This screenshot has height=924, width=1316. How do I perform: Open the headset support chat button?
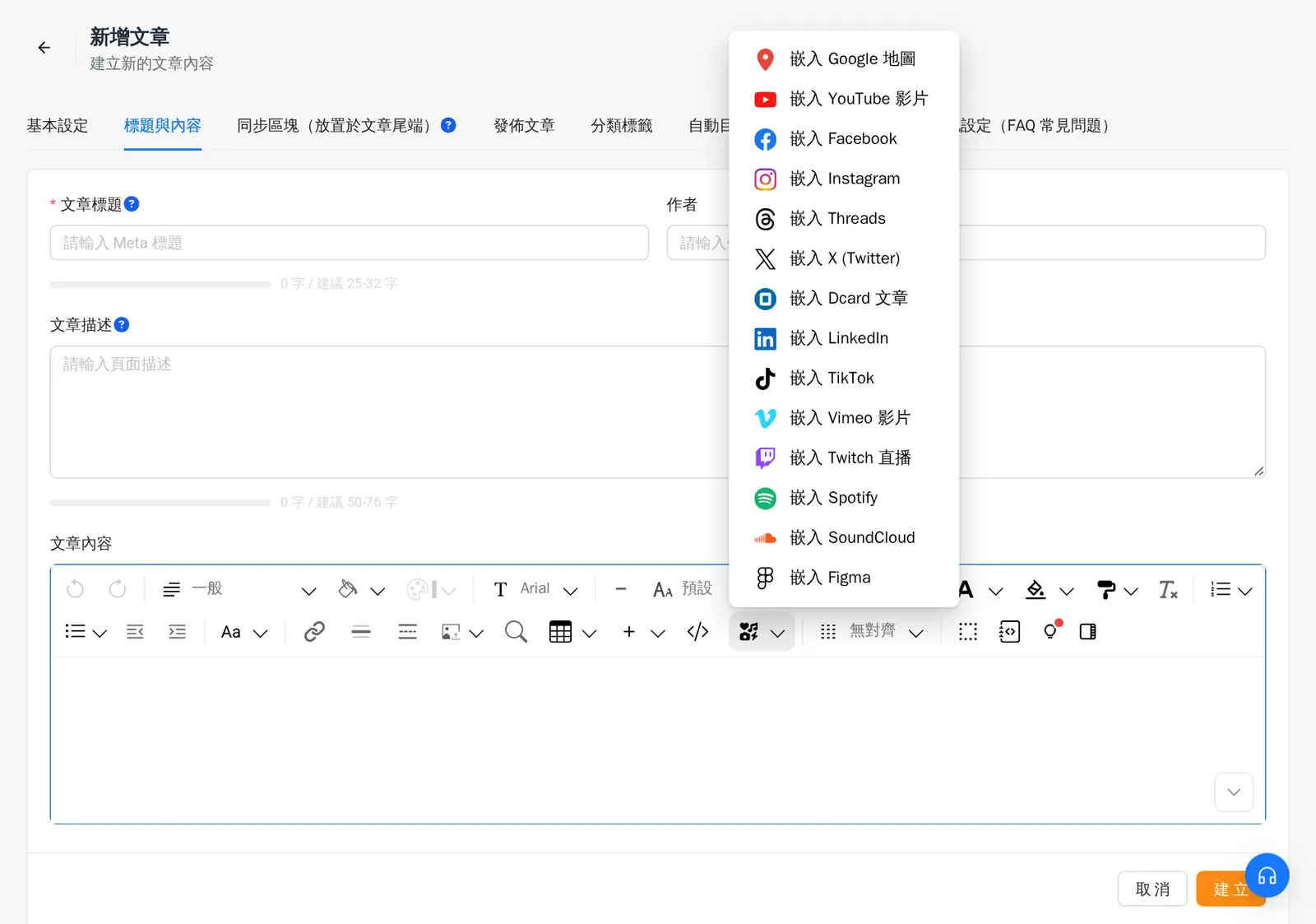pyautogui.click(x=1267, y=875)
